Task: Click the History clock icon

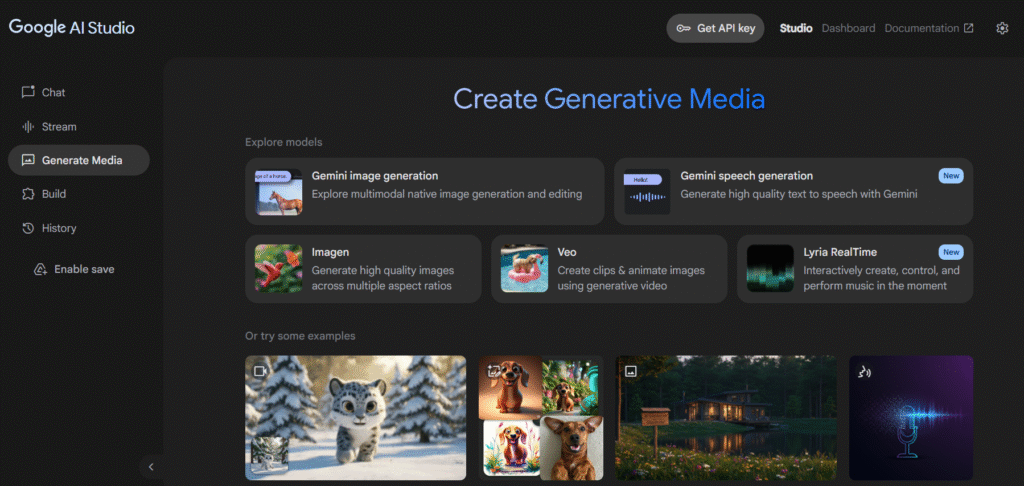Action: [27, 228]
